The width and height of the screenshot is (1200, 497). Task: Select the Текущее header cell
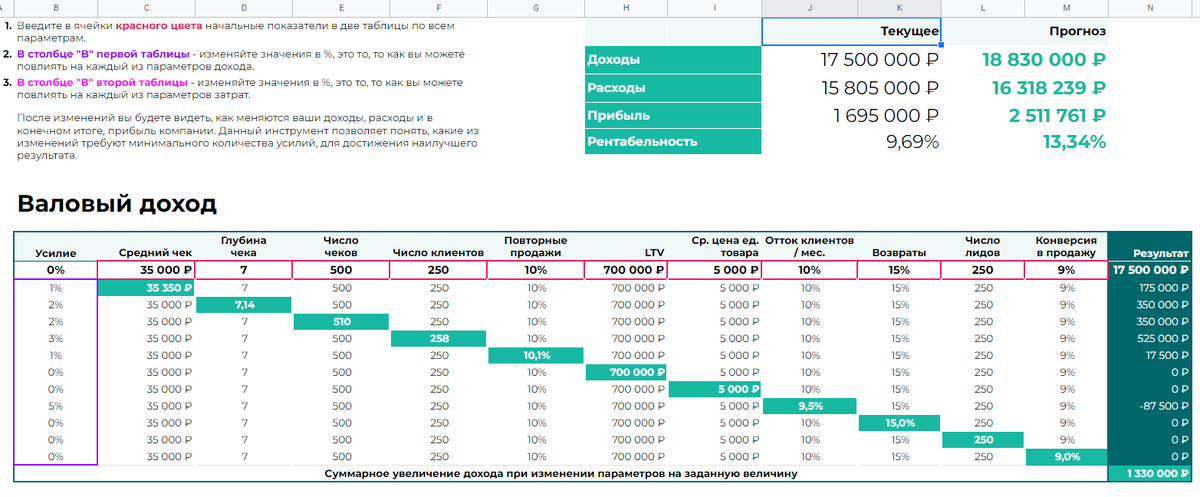[x=852, y=31]
